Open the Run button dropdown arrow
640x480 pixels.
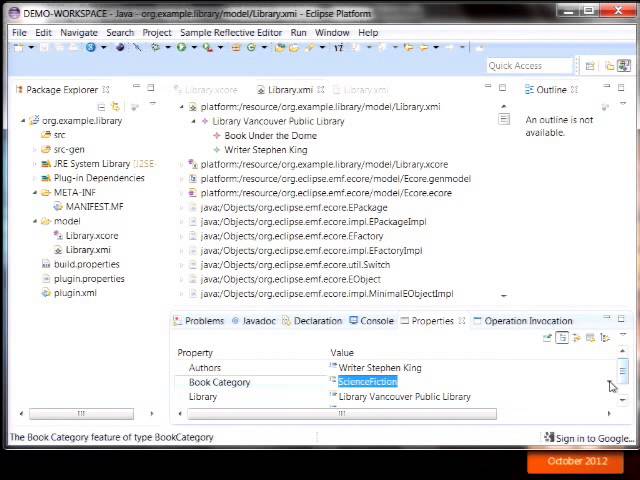(194, 48)
